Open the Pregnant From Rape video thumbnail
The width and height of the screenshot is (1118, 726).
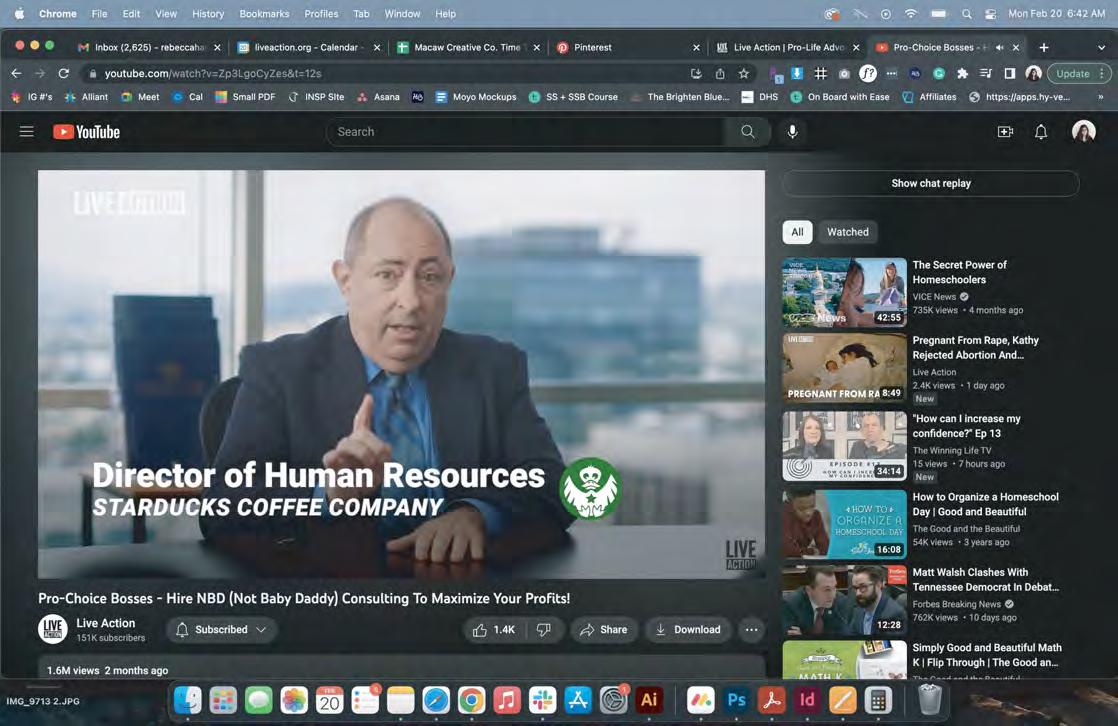point(844,368)
